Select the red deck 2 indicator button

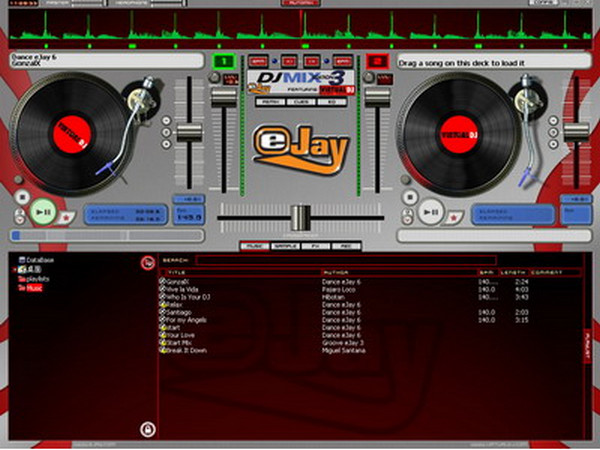378,61
